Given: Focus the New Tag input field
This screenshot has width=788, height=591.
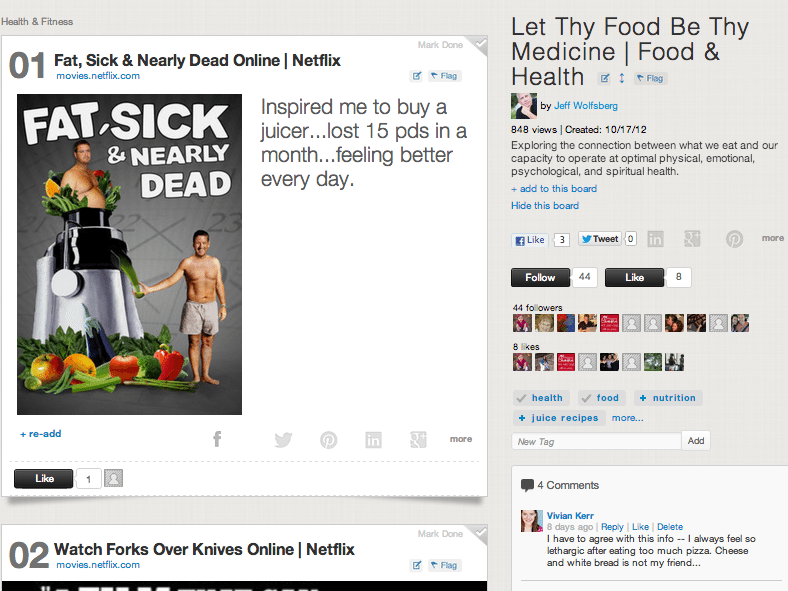Looking at the screenshot, I should pyautogui.click(x=597, y=441).
